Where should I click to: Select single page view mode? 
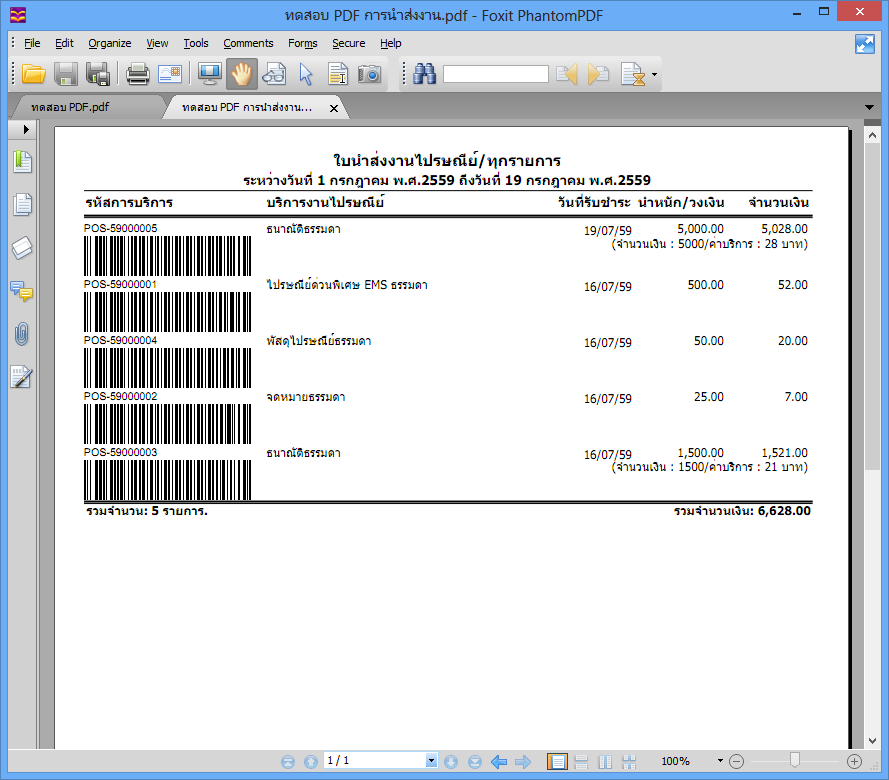point(557,761)
